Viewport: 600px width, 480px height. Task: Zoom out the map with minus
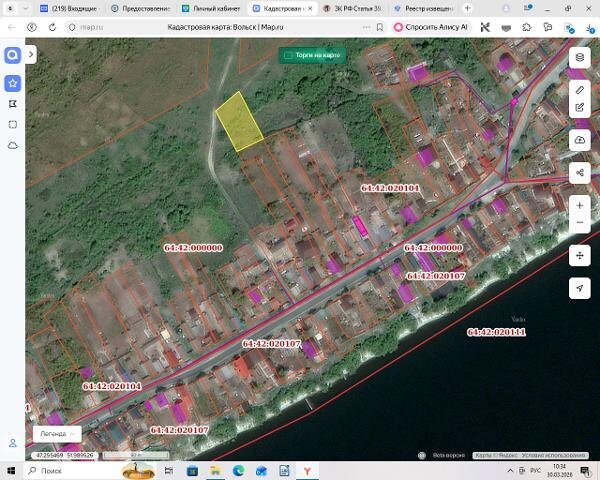579,223
